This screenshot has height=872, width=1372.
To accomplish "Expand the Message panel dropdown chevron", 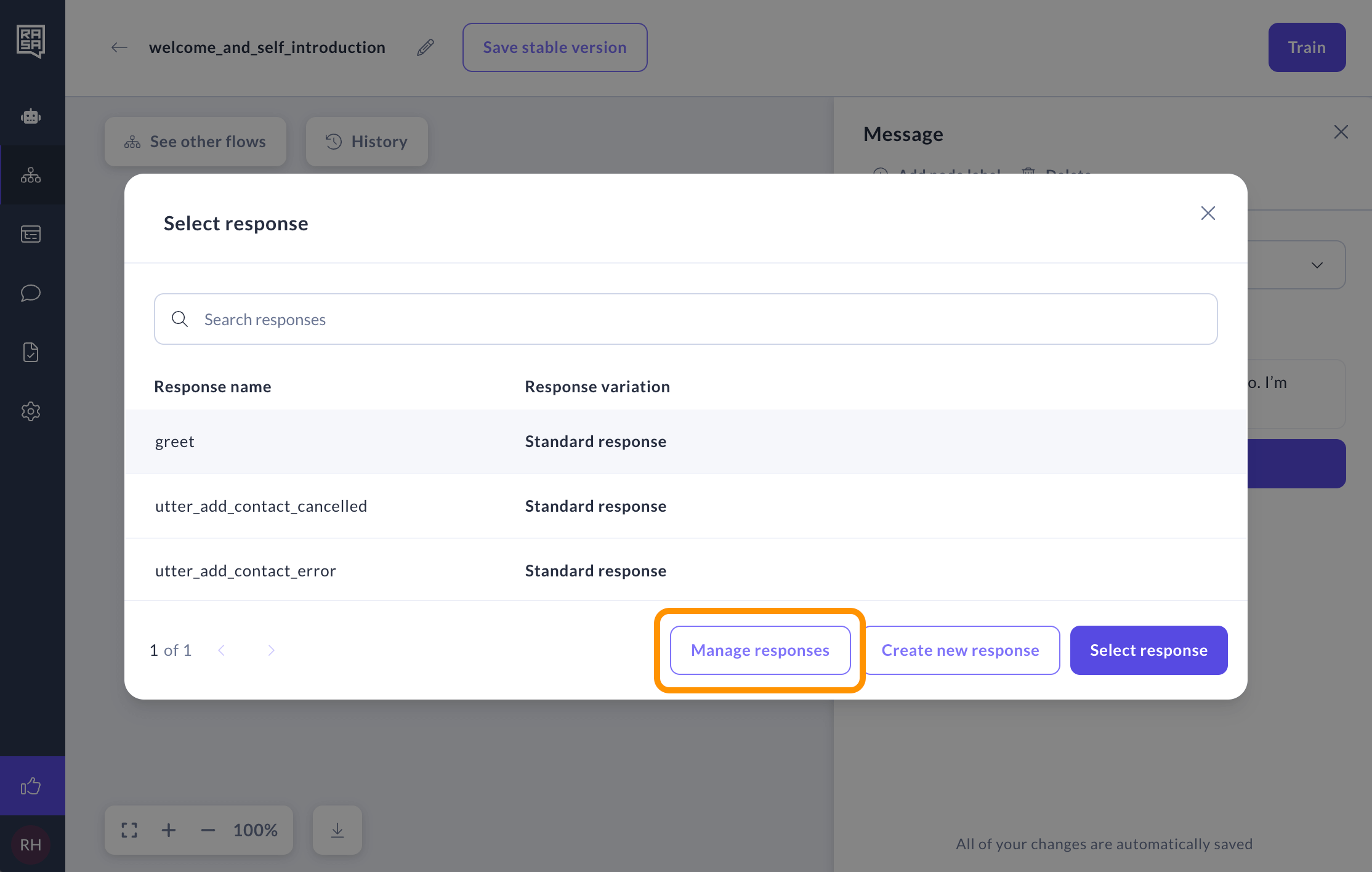I will [1317, 265].
